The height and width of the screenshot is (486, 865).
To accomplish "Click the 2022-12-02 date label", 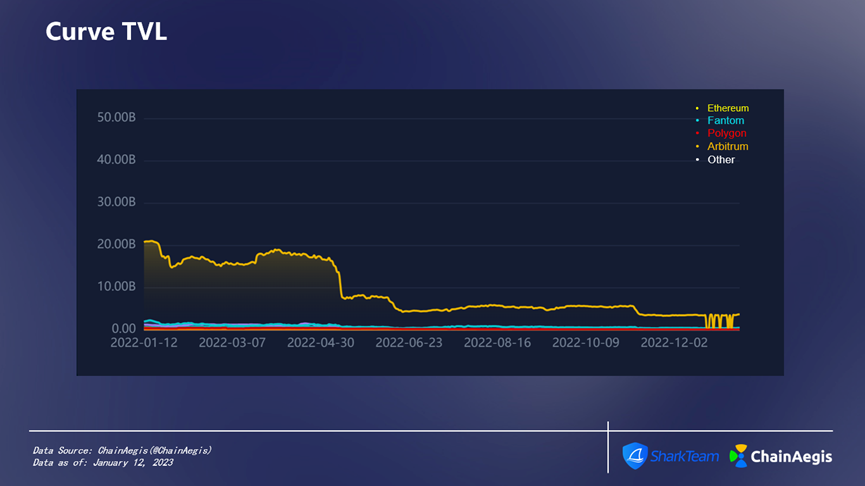I will [674, 343].
